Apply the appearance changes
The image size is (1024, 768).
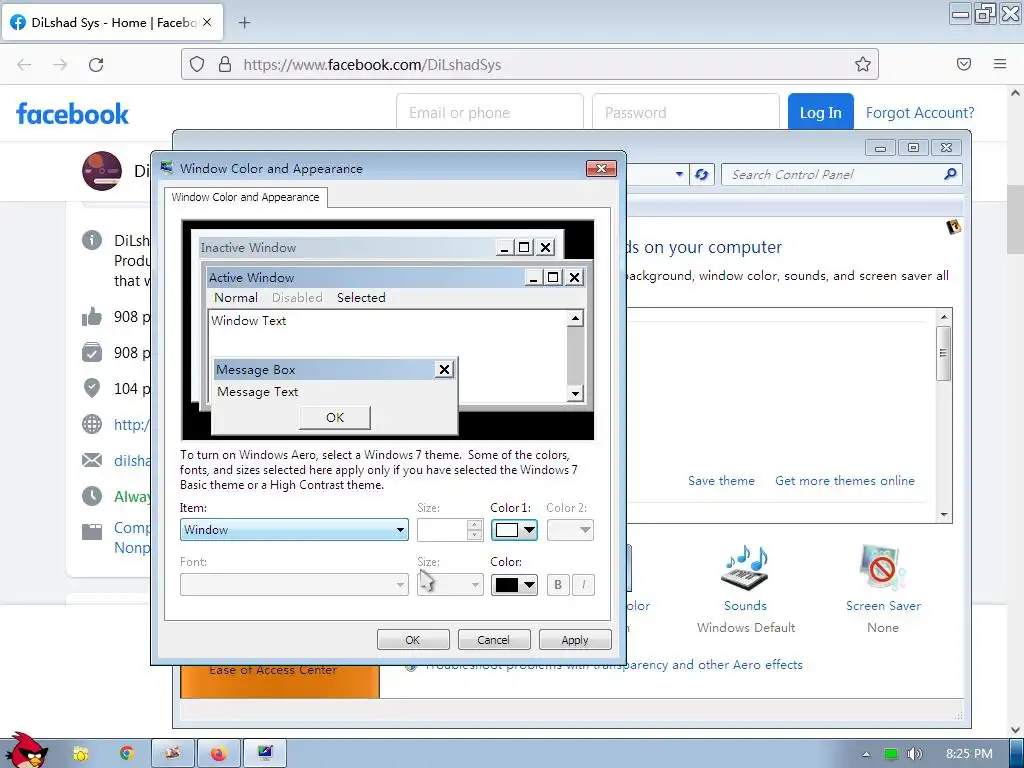click(575, 640)
